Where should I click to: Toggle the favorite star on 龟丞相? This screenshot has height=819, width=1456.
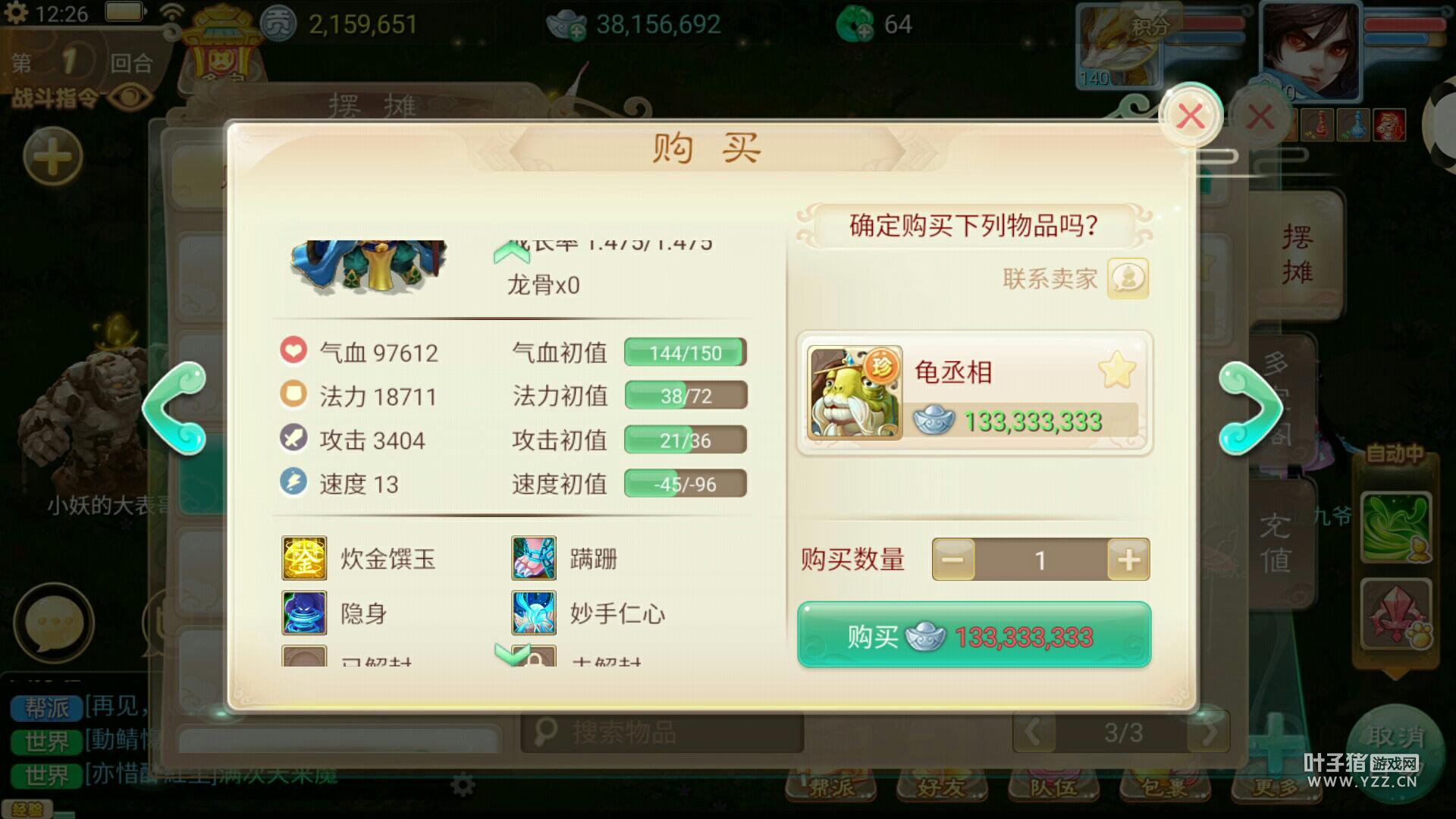point(1117,371)
